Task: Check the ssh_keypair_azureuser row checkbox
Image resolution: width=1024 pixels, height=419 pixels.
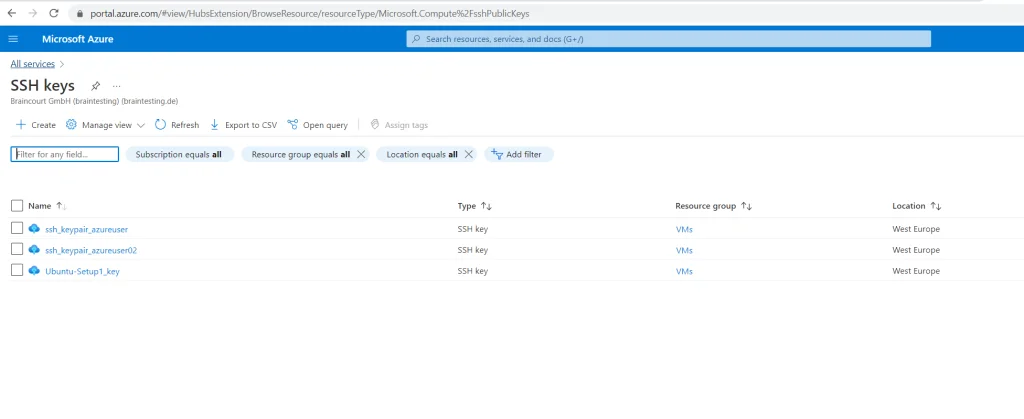Action: (x=17, y=228)
